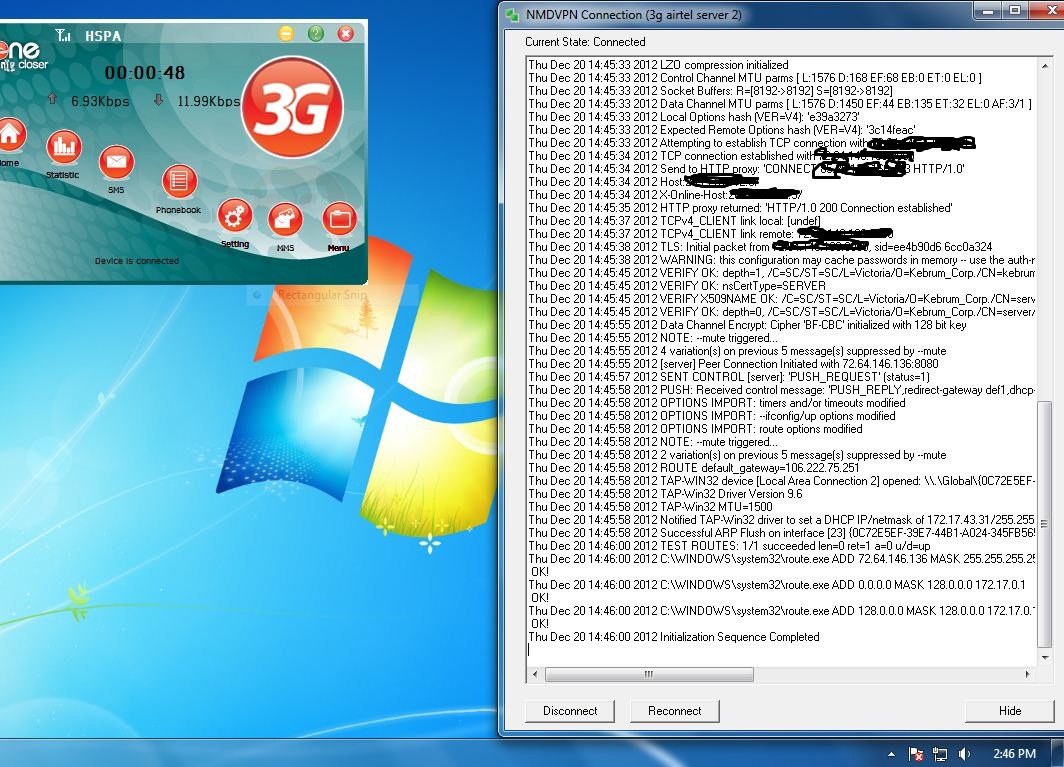The width and height of the screenshot is (1064, 767).
Task: Click 'Data Channel Encrypt: Cipher BF-CBC' line
Action: [x=747, y=324]
